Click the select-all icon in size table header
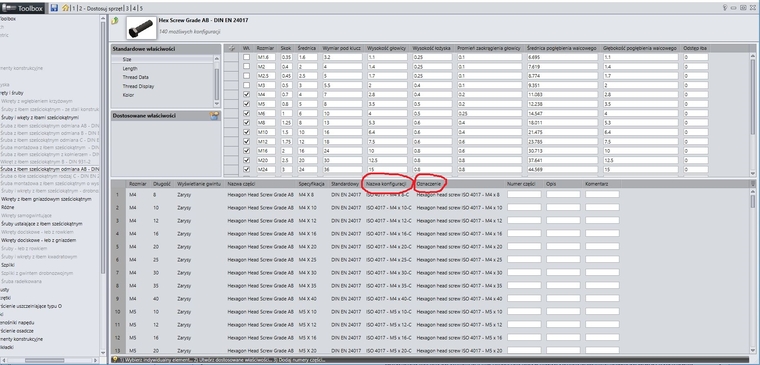This screenshot has height=365, width=760. pos(232,48)
